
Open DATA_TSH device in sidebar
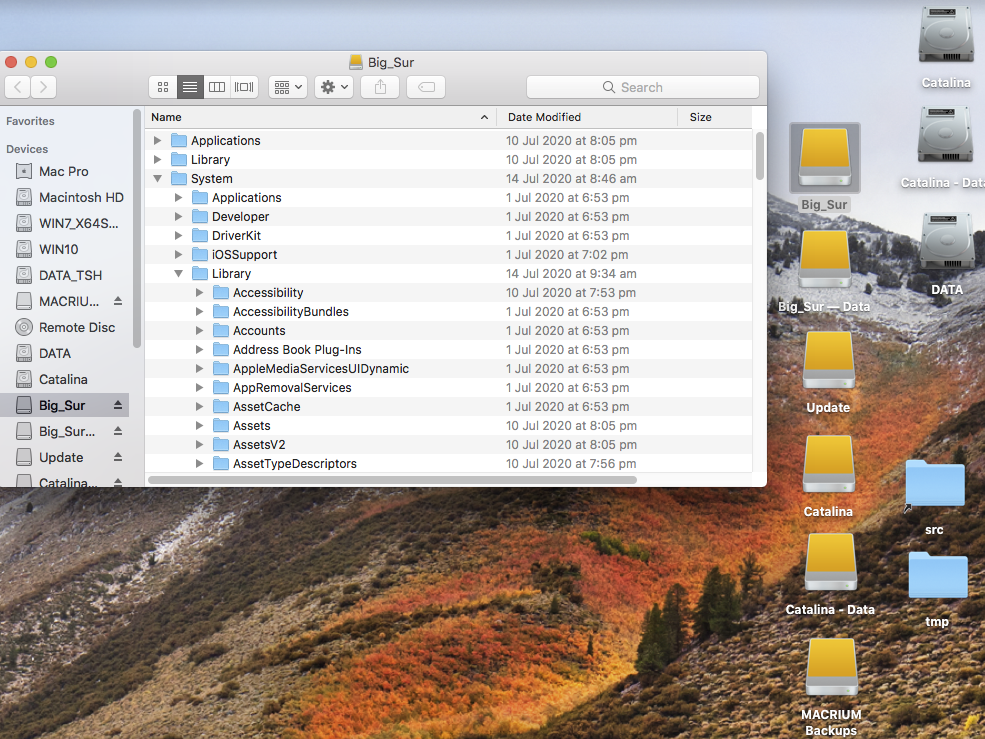click(64, 275)
